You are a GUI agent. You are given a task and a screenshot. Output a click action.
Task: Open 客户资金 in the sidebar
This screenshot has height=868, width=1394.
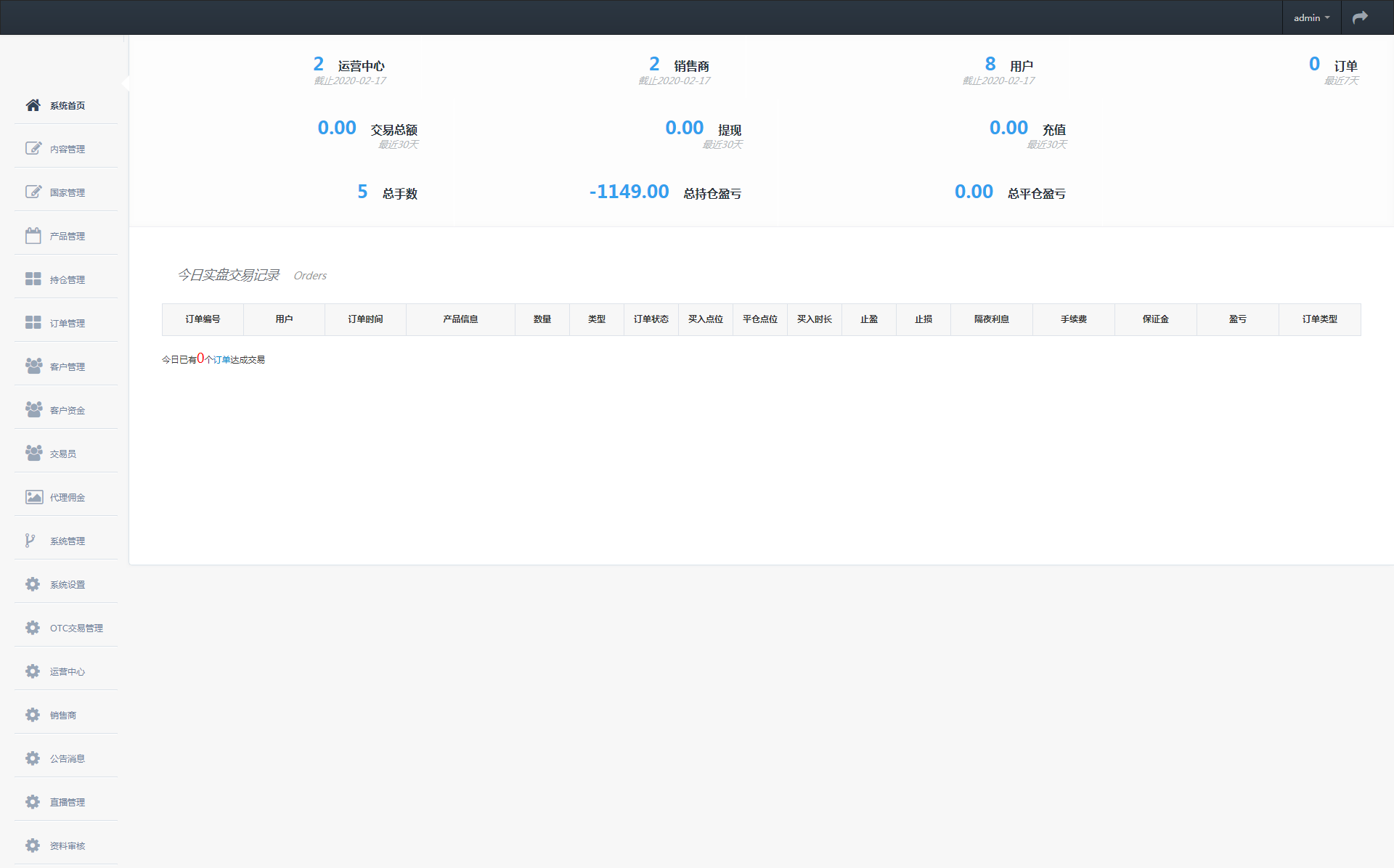(x=67, y=410)
